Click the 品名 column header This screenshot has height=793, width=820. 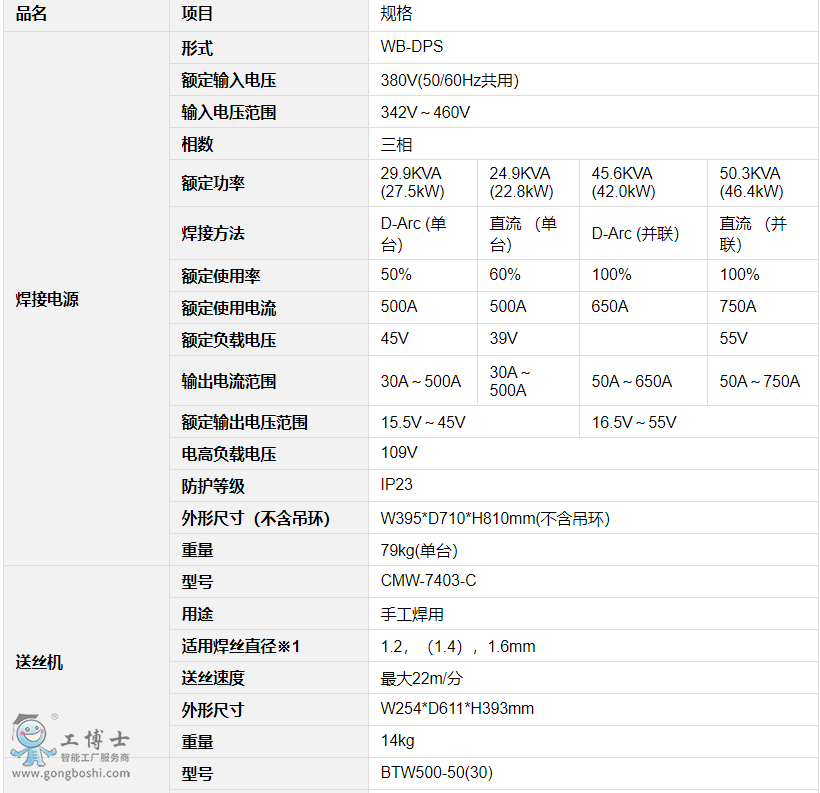tap(31, 14)
